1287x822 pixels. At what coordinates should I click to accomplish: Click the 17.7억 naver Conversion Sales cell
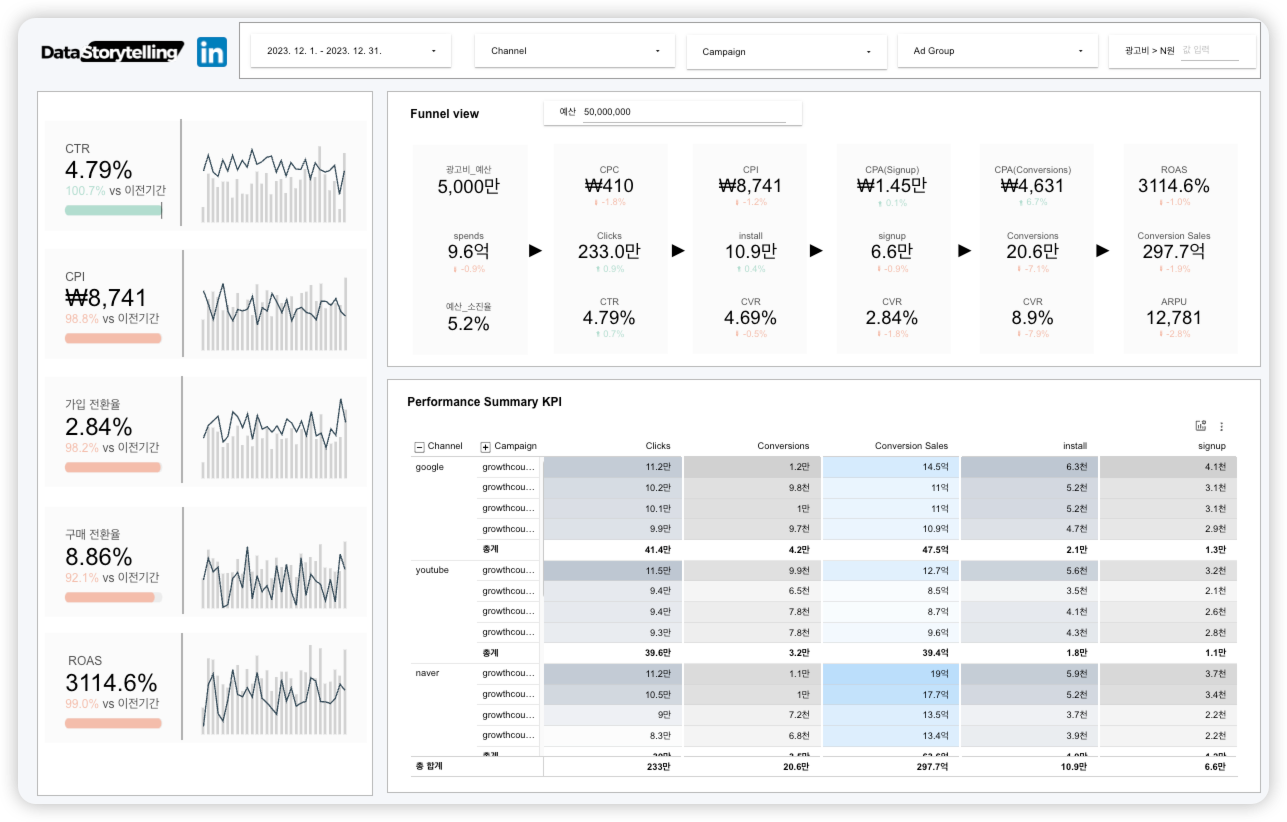[x=890, y=694]
